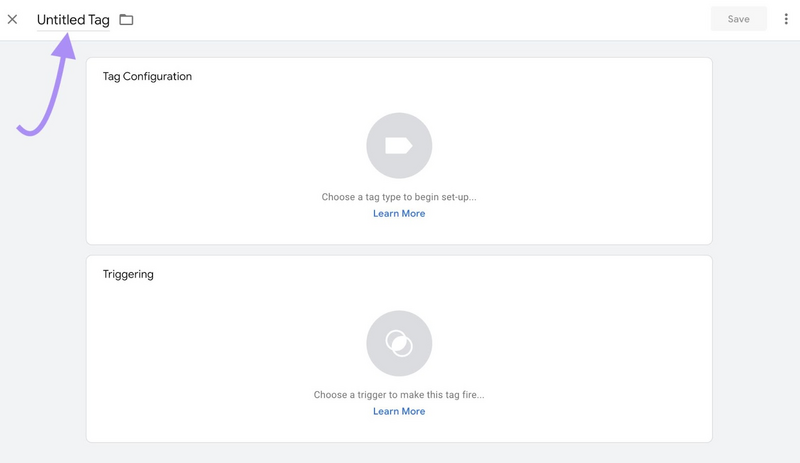The image size is (800, 463).
Task: Click the tag type icon in Tag Configuration
Action: 399,146
